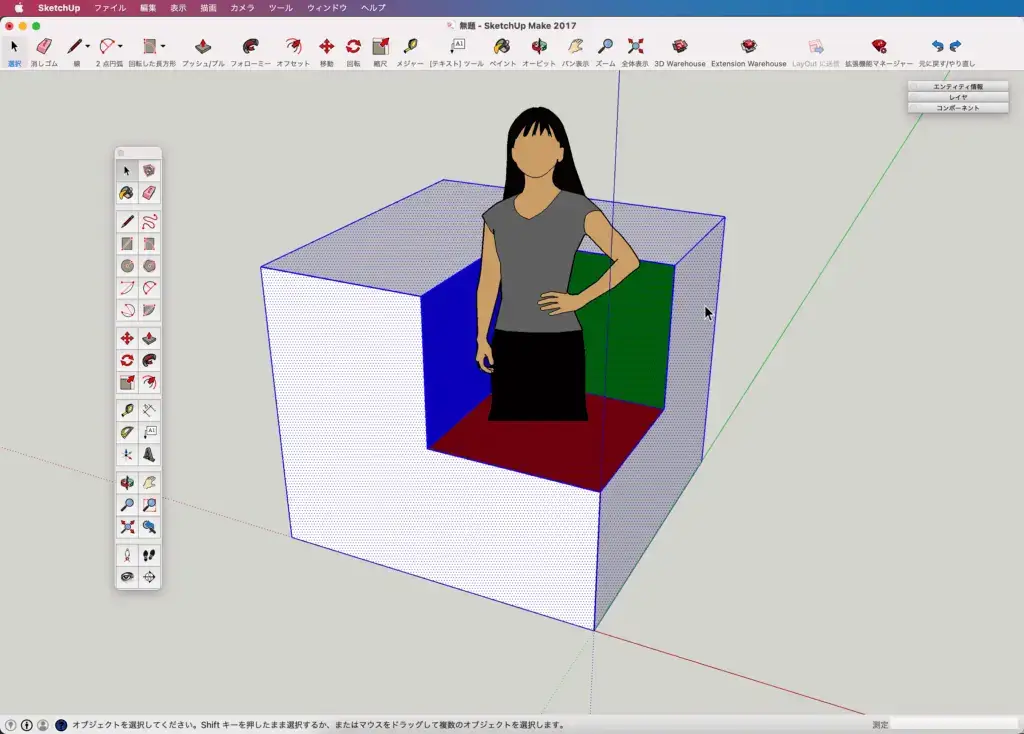Select the Section Plane tool

coord(149,577)
